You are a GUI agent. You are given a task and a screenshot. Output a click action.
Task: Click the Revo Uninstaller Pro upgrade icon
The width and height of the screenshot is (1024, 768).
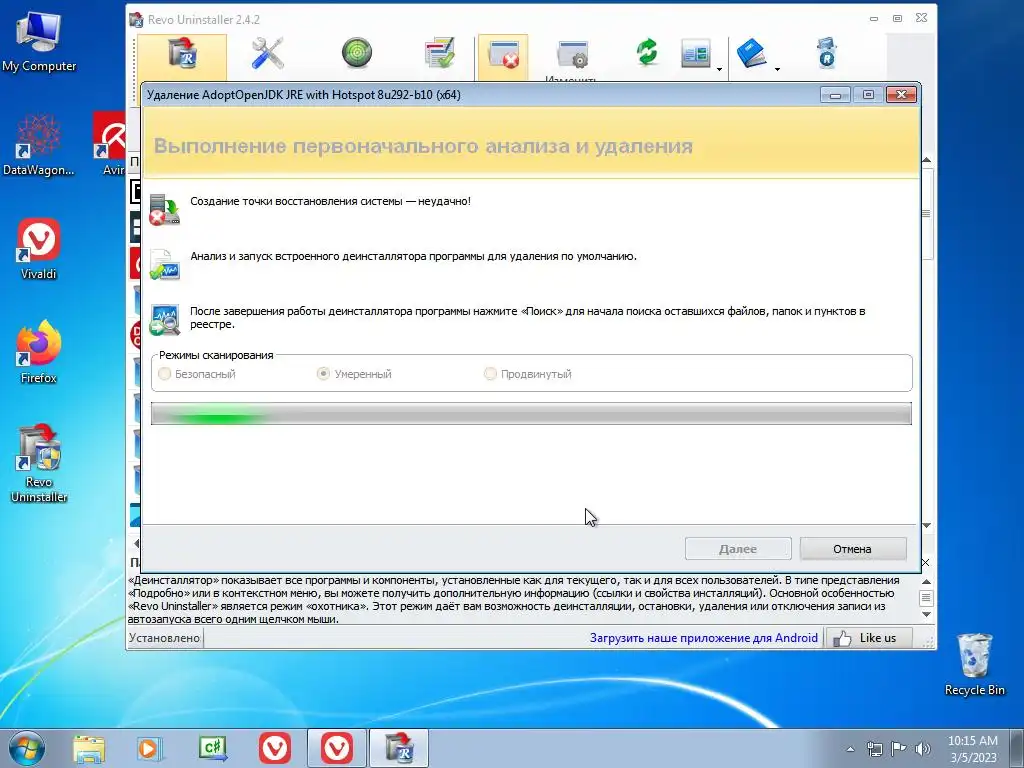point(827,53)
